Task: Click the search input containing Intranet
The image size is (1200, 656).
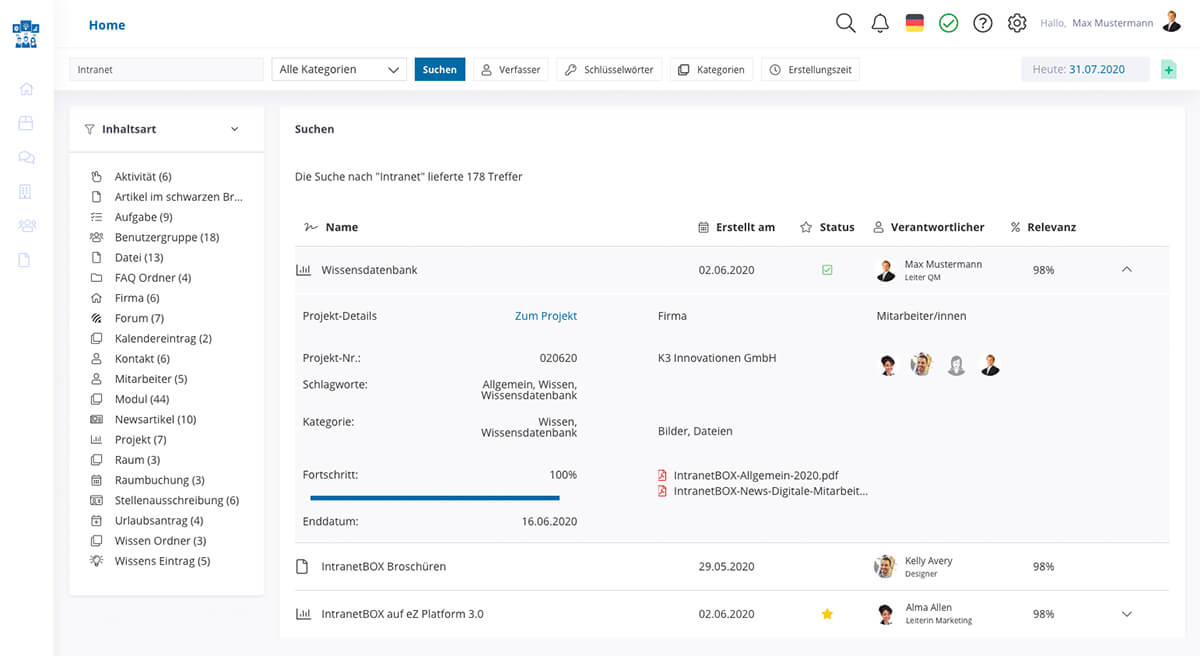Action: [x=166, y=69]
